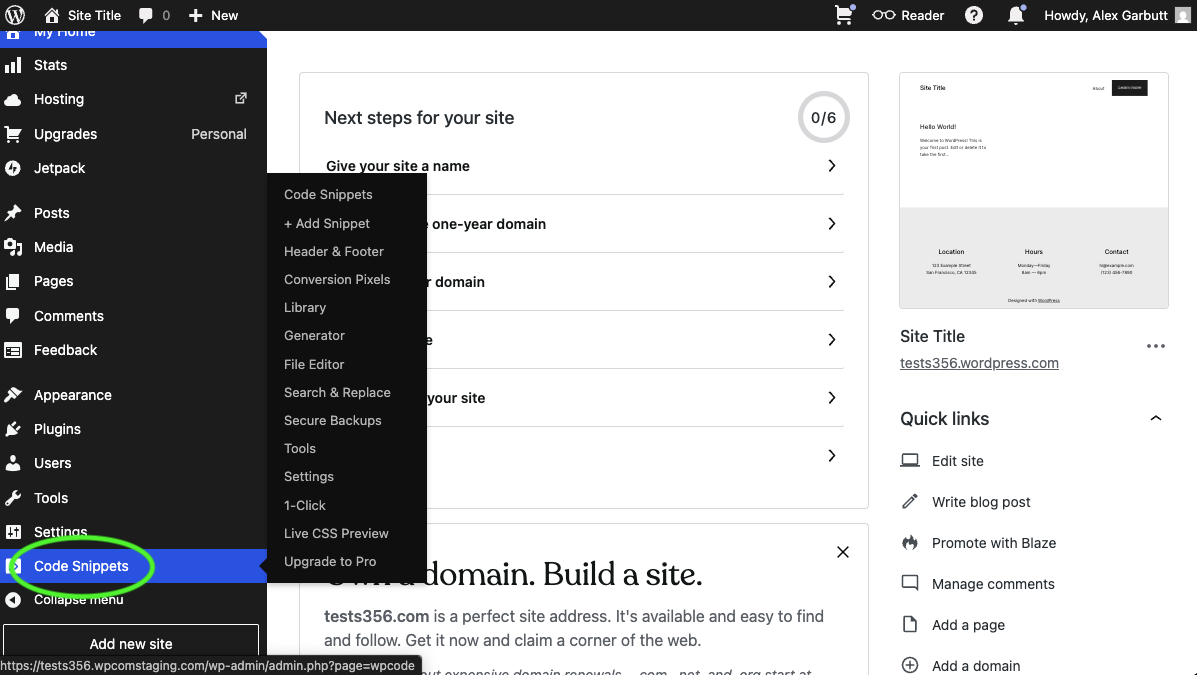Open Live CSS Preview submenu item
Screen dimensions: 1197x675
[x=336, y=534]
